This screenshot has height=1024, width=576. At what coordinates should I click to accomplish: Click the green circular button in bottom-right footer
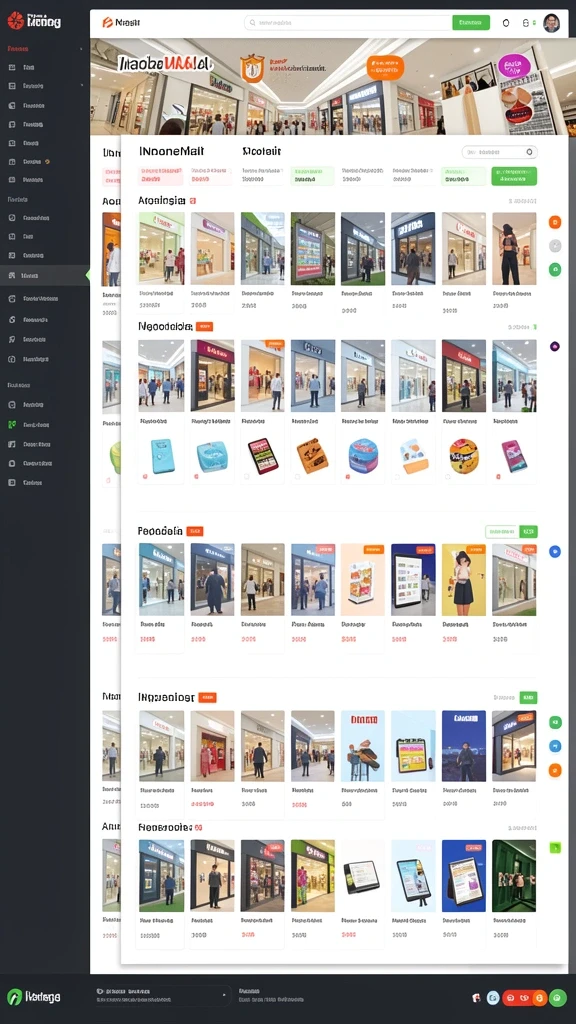coord(558,998)
